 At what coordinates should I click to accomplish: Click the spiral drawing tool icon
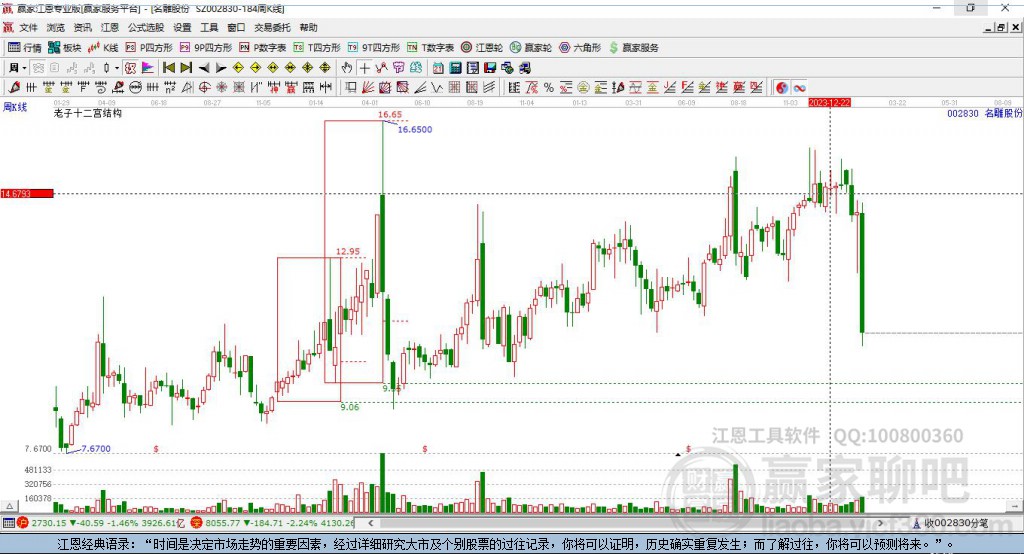[101, 88]
